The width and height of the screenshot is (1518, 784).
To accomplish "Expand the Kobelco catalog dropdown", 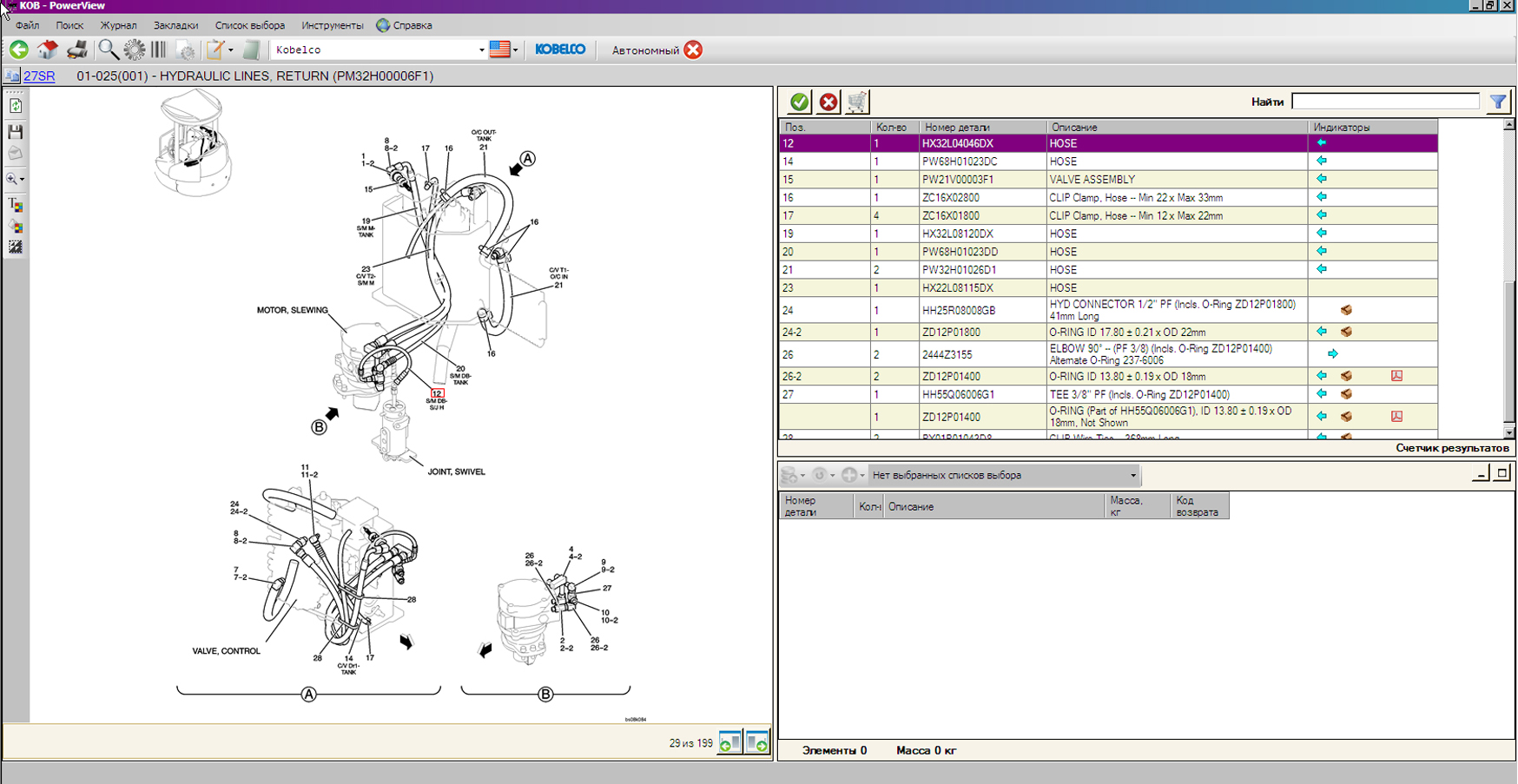I will click(x=481, y=50).
